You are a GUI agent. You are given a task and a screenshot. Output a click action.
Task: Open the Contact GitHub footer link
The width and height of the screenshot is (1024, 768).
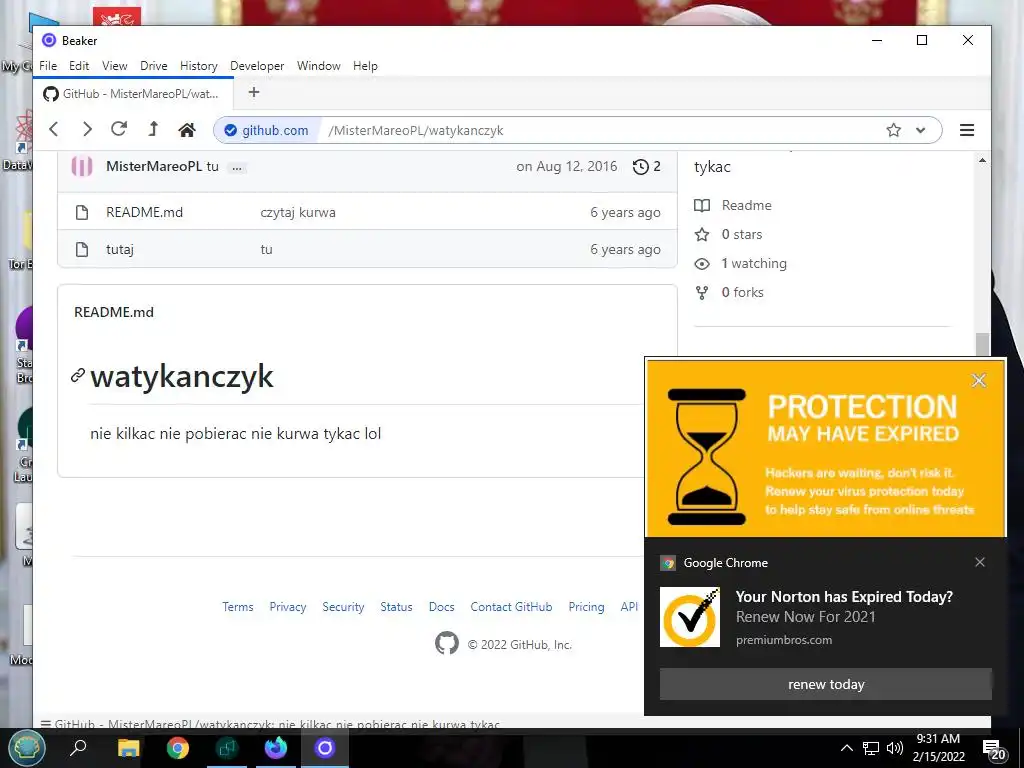(511, 607)
